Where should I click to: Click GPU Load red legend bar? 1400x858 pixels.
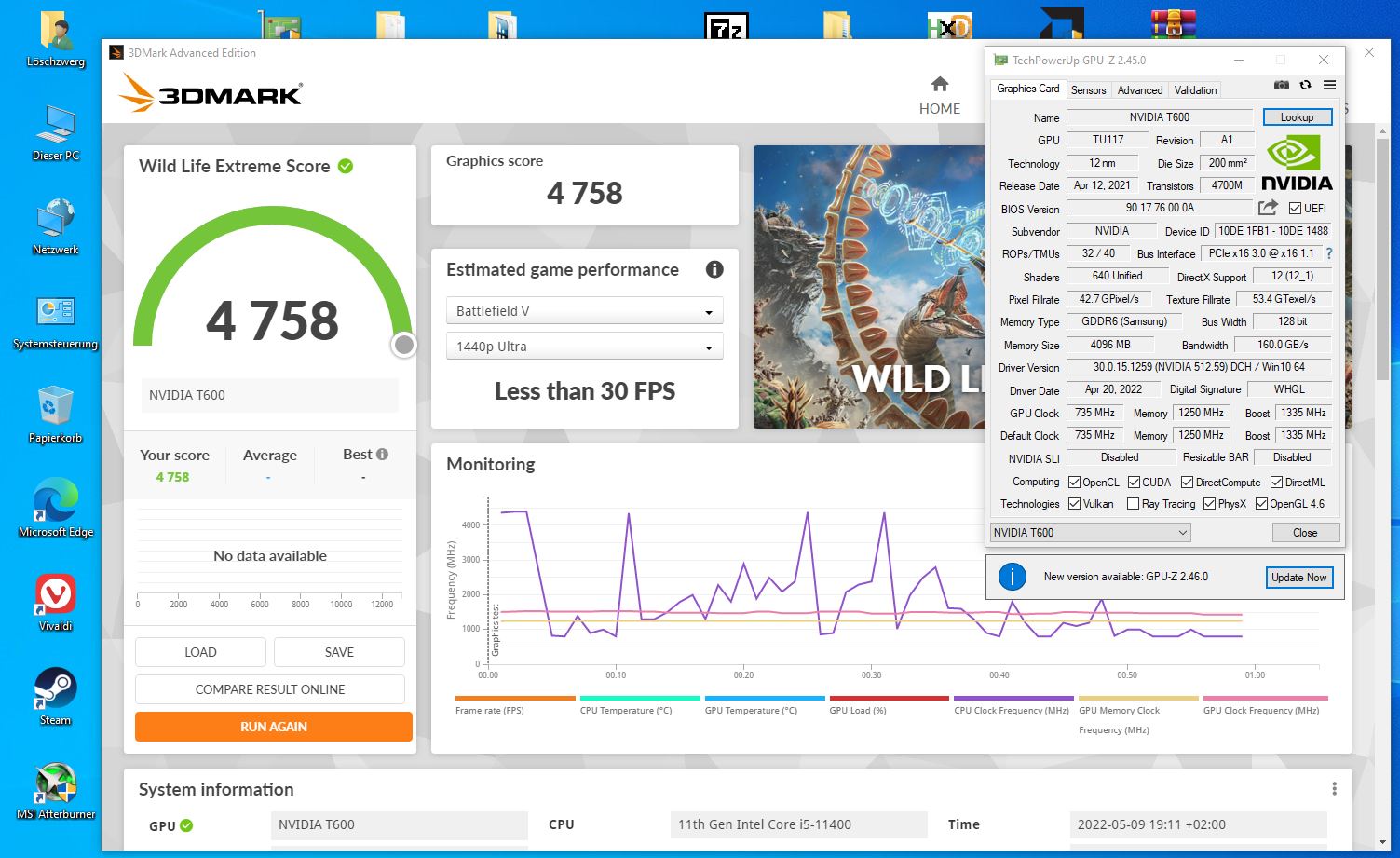tap(889, 698)
